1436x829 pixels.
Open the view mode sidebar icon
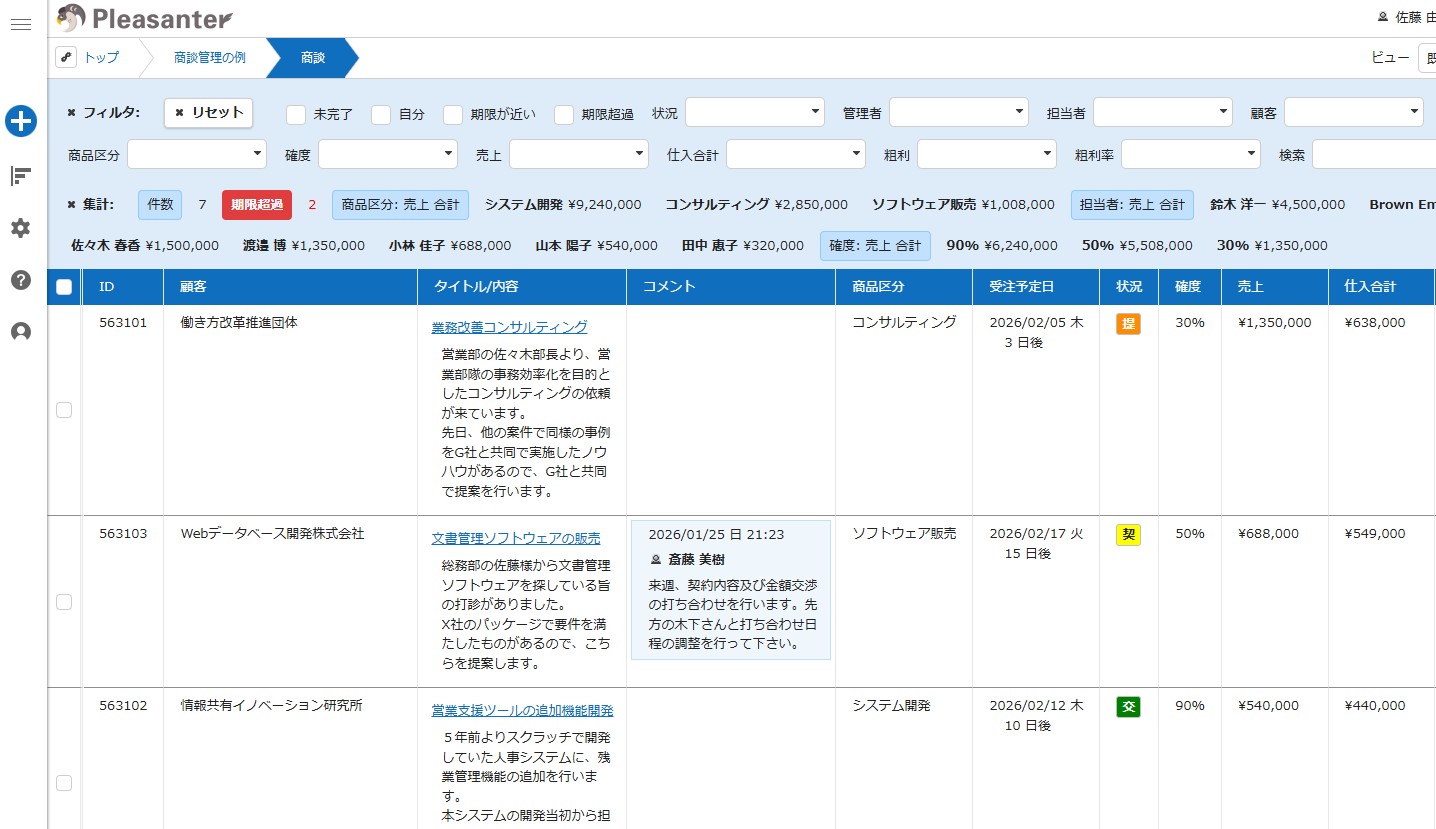(20, 176)
